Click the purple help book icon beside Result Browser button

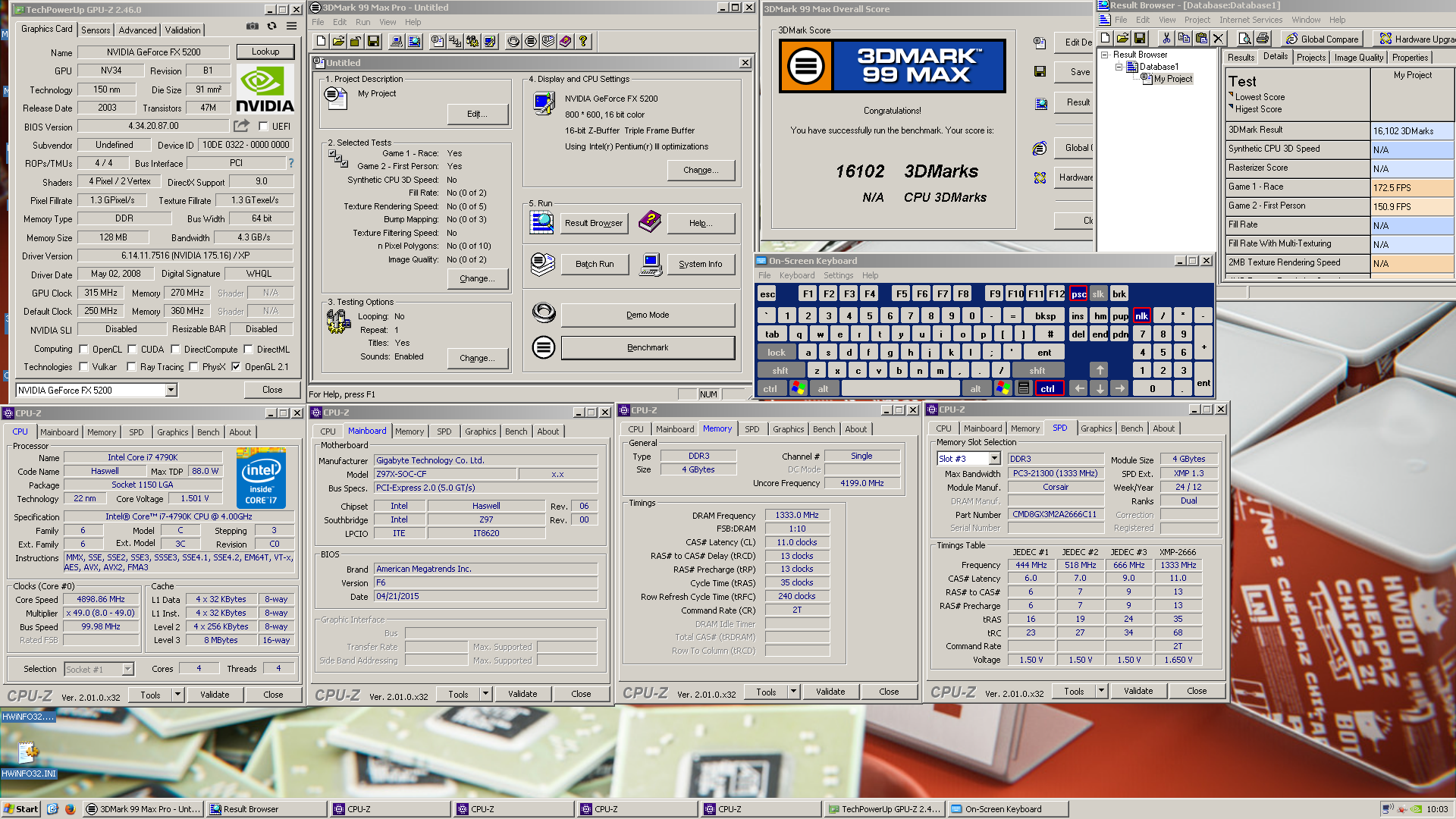point(649,221)
